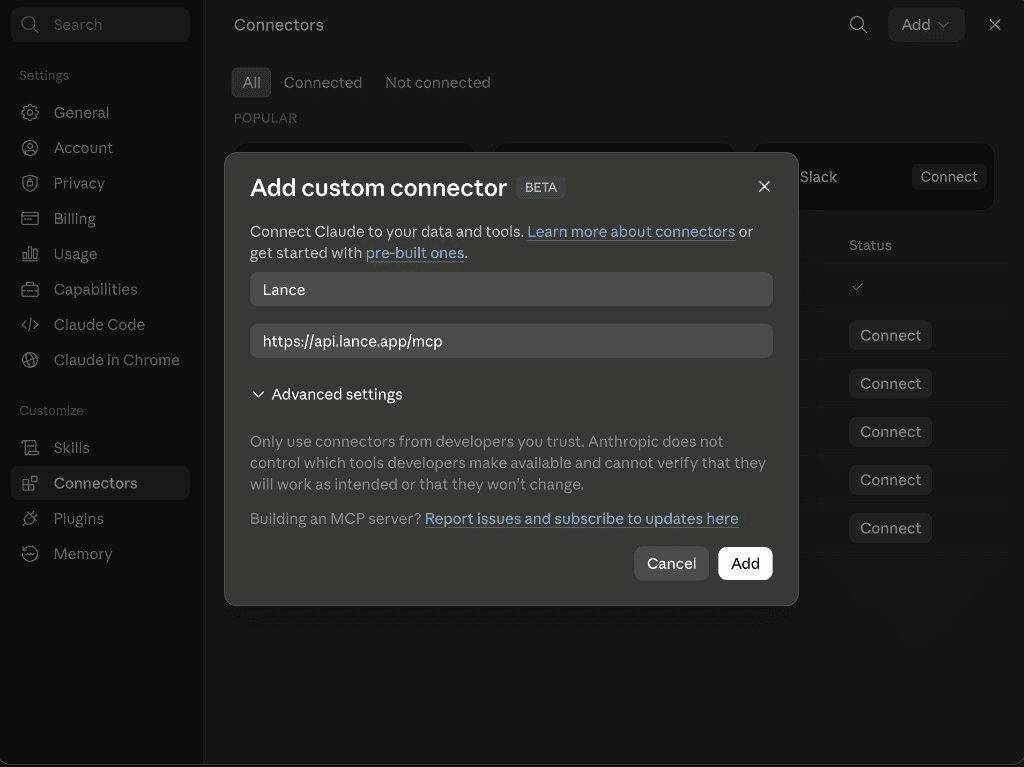The image size is (1024, 767).
Task: Click the Connectors page heading
Action: (x=279, y=25)
